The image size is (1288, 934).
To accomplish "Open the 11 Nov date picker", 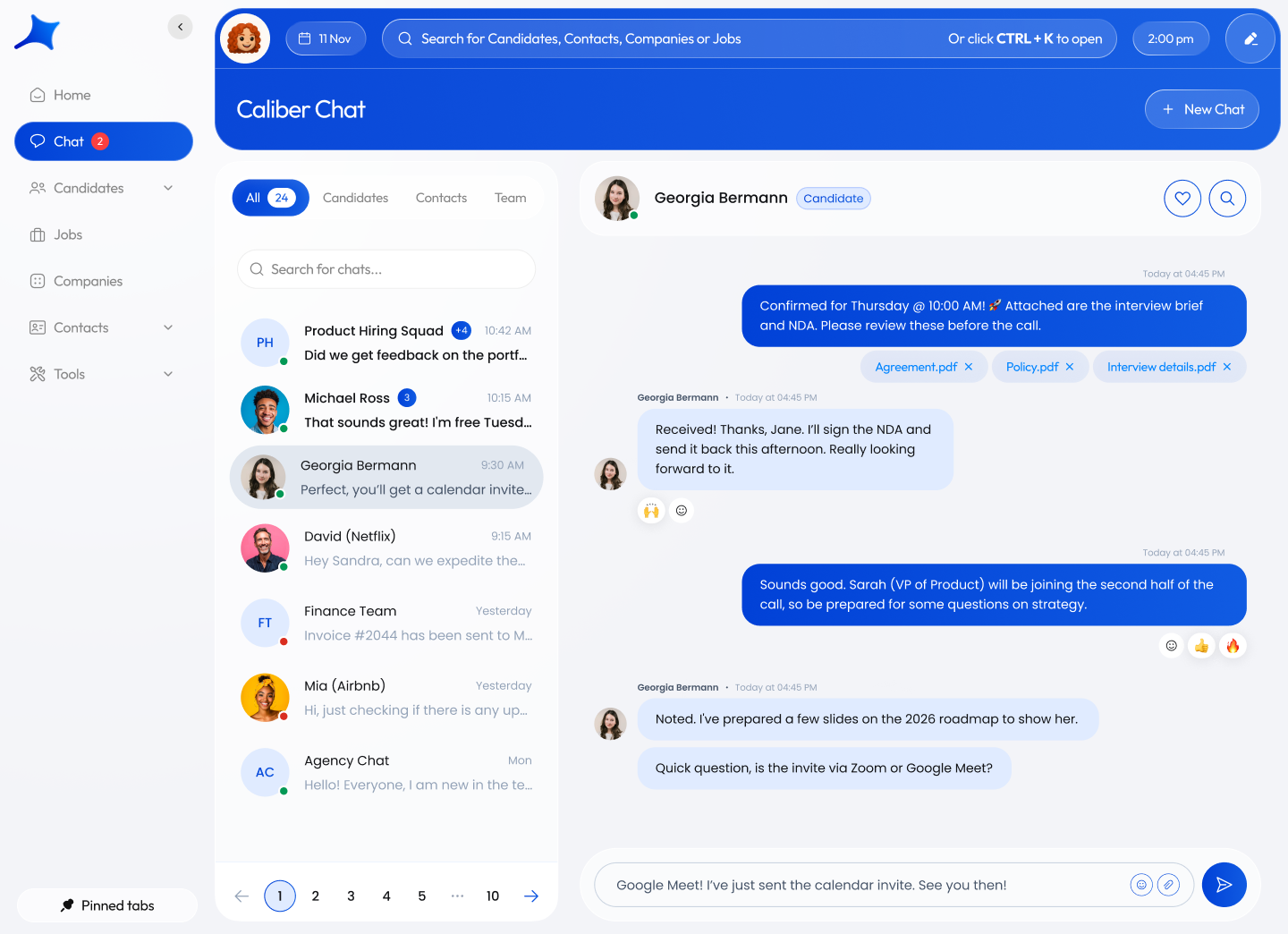I will 326,38.
